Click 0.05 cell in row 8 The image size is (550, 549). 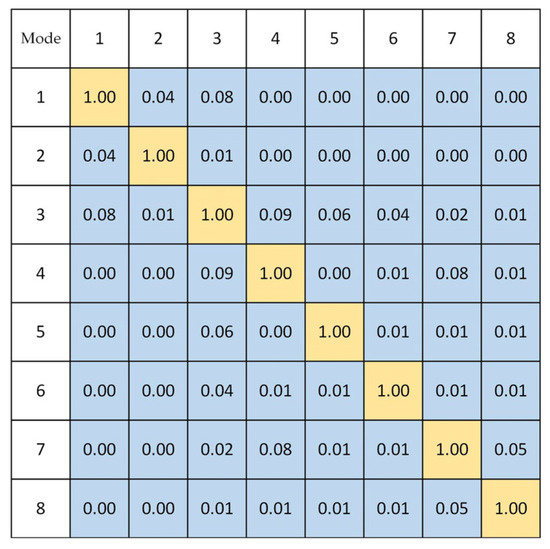pyautogui.click(x=452, y=508)
